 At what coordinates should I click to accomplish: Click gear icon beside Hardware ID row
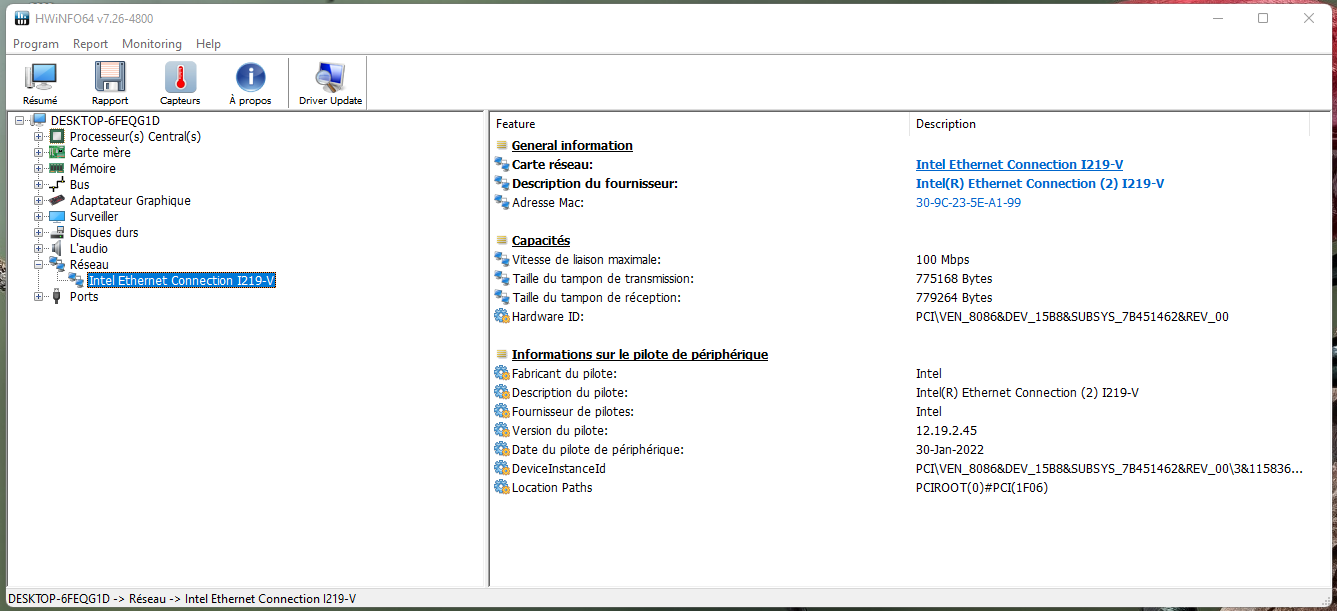click(x=502, y=316)
